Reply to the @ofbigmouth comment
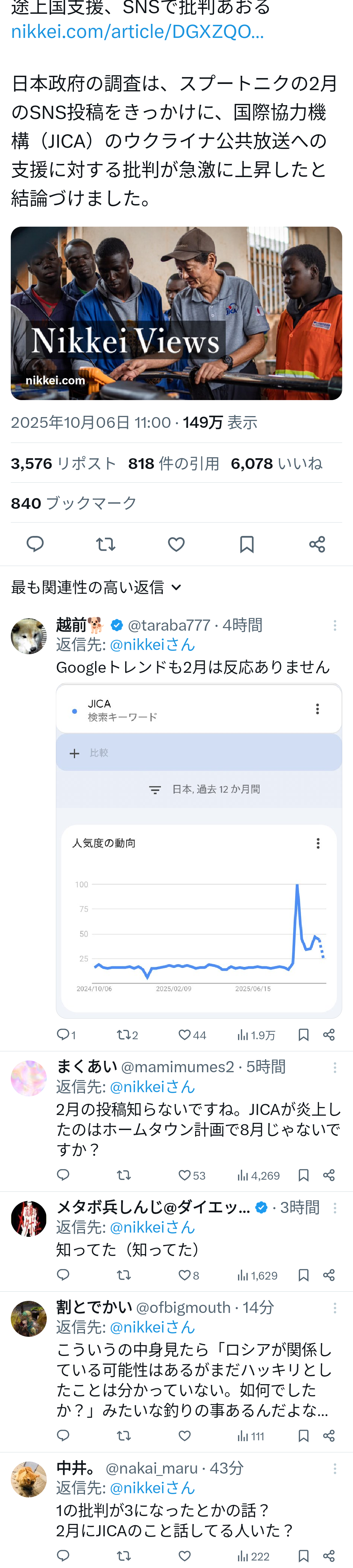 click(x=63, y=1435)
